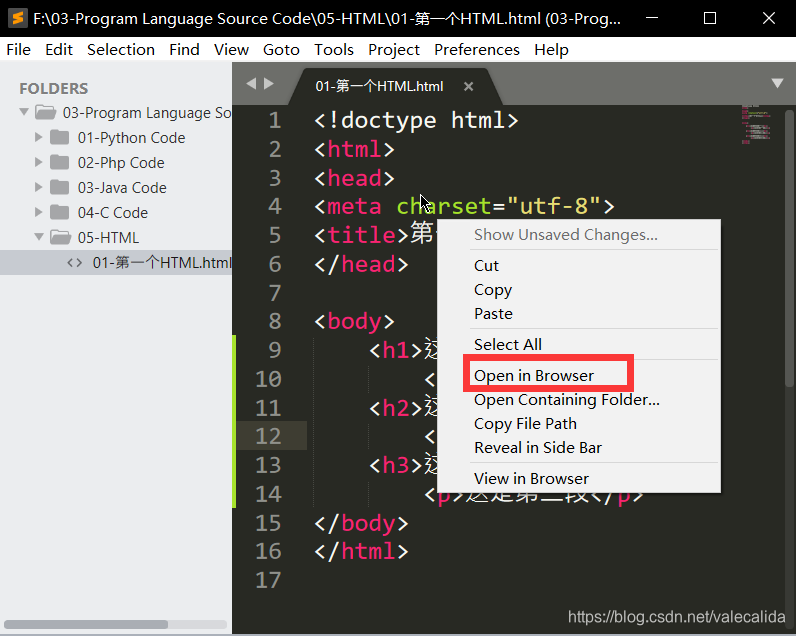
Task: Open the Project menu
Action: click(394, 50)
